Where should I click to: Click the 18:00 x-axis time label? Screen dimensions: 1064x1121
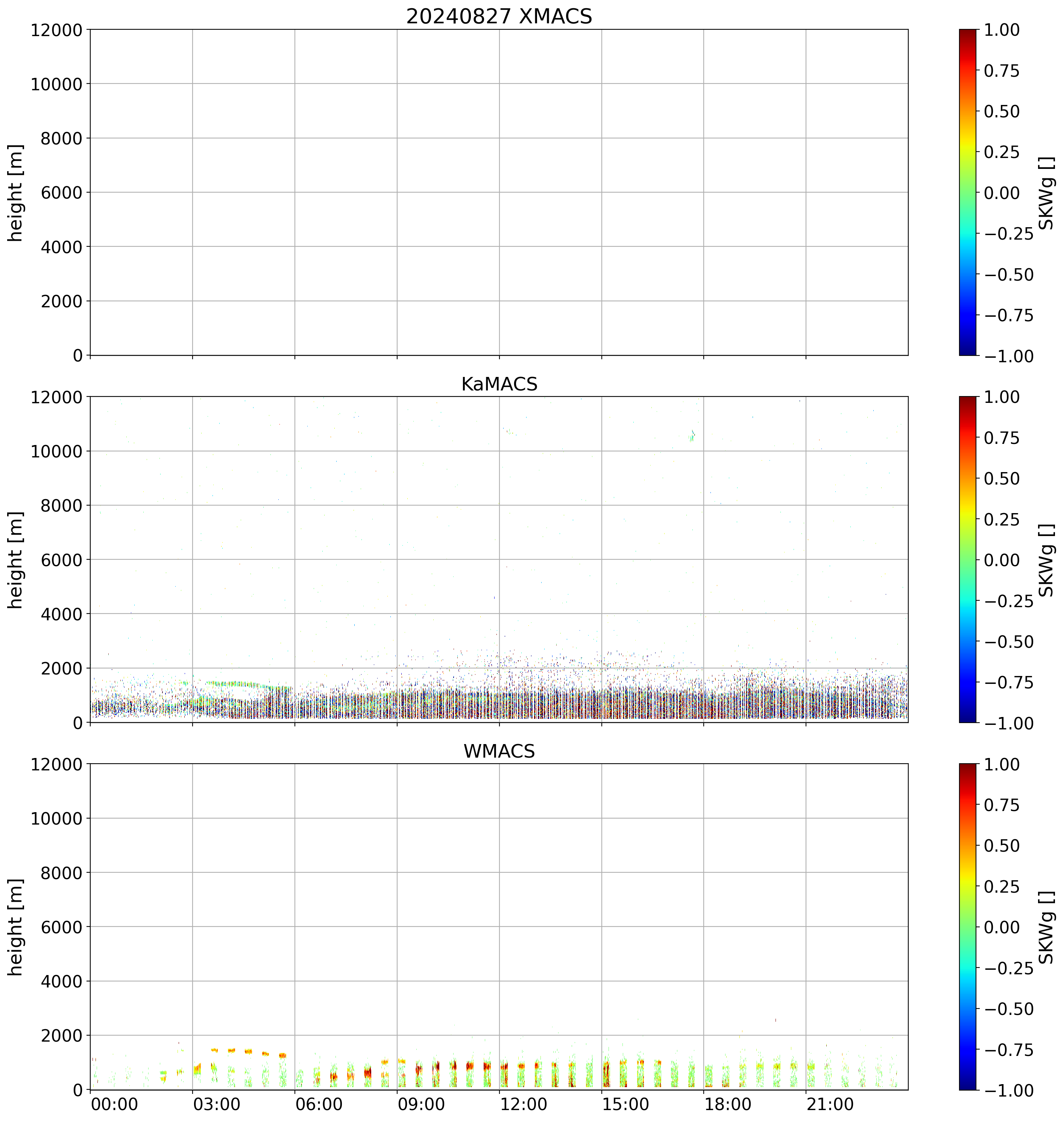coord(728,1104)
